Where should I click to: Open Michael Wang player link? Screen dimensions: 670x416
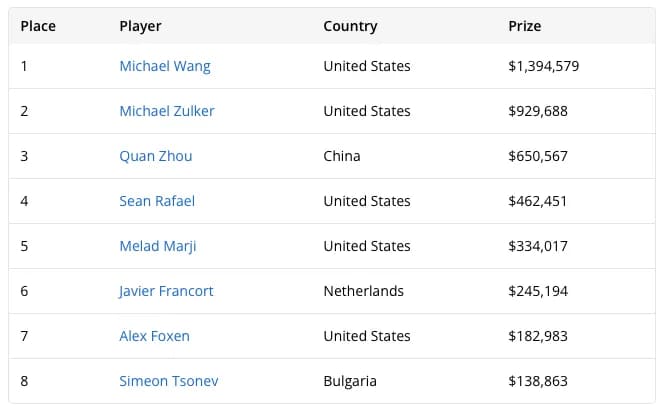tap(165, 66)
